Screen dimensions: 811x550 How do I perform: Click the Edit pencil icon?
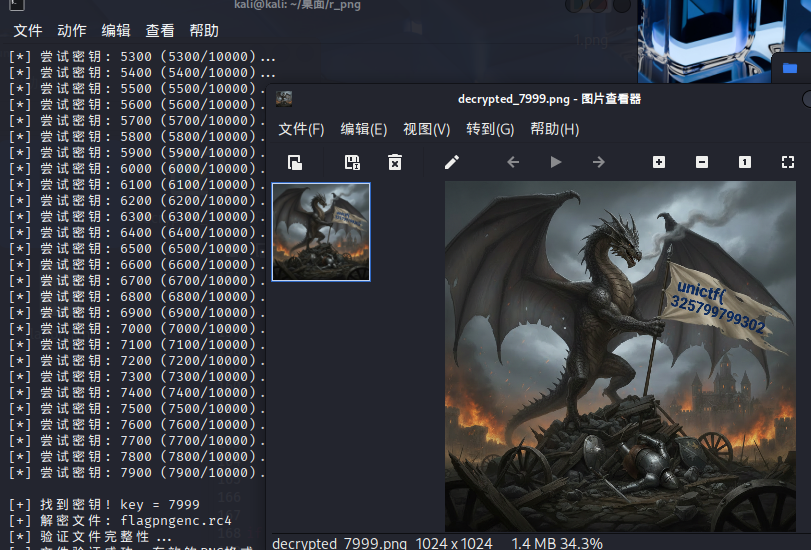452,162
